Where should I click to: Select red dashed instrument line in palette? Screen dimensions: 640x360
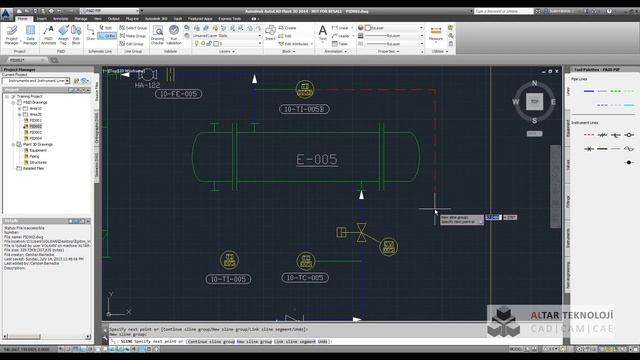(x=589, y=135)
